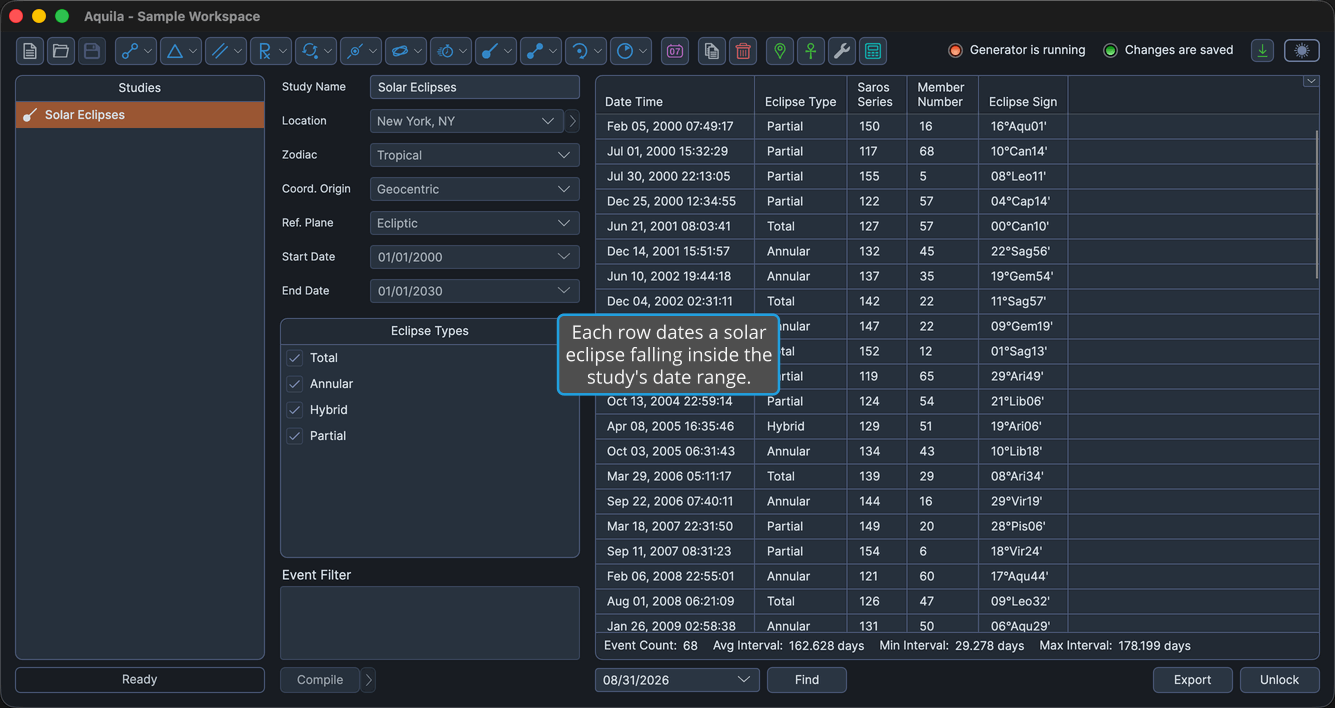Select Solar Eclipses in the Studies list
The height and width of the screenshot is (708, 1335).
click(140, 115)
